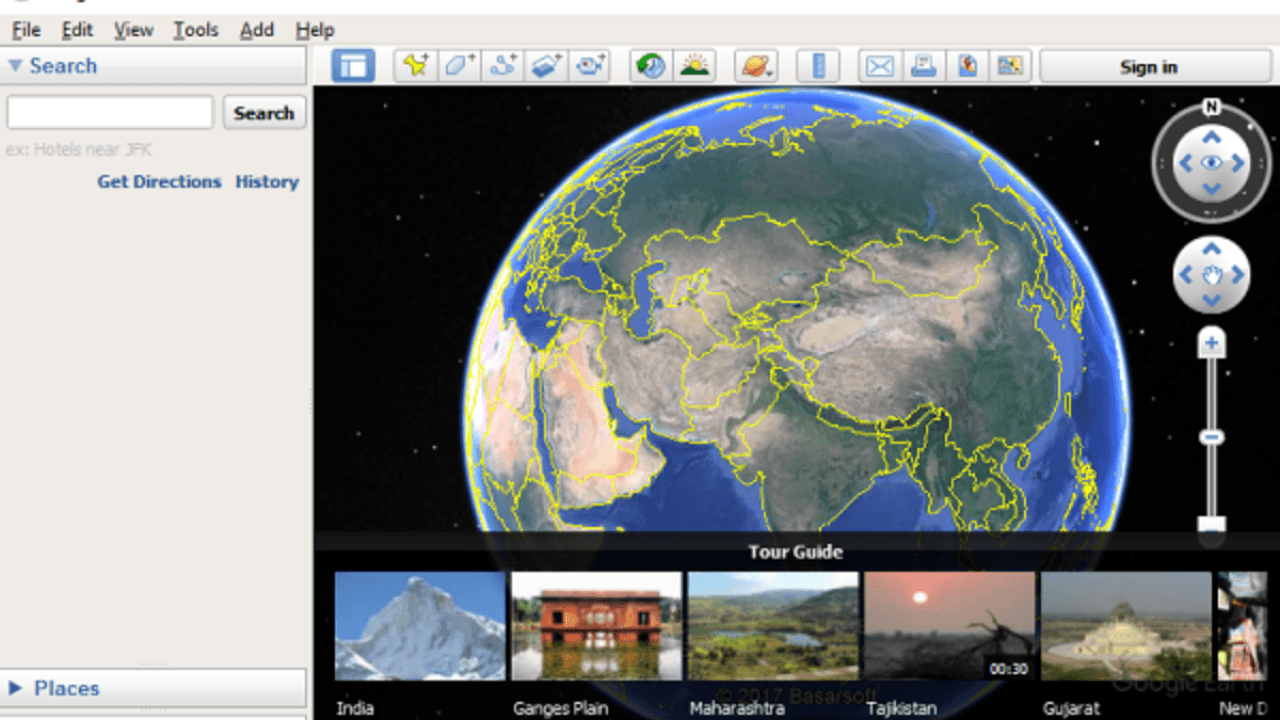1280x720 pixels.
Task: Add a placemark with the pushpin icon
Action: [x=415, y=66]
